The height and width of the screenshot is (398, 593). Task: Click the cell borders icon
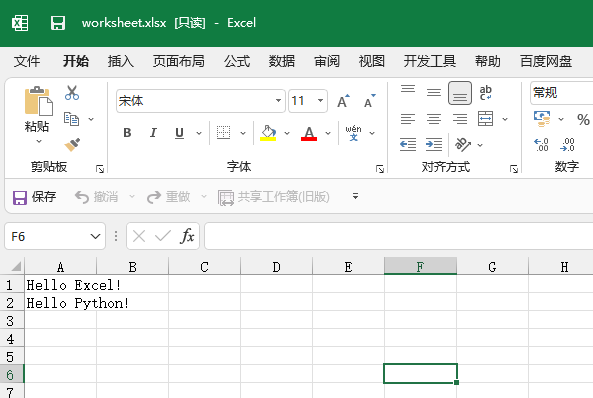coord(224,133)
